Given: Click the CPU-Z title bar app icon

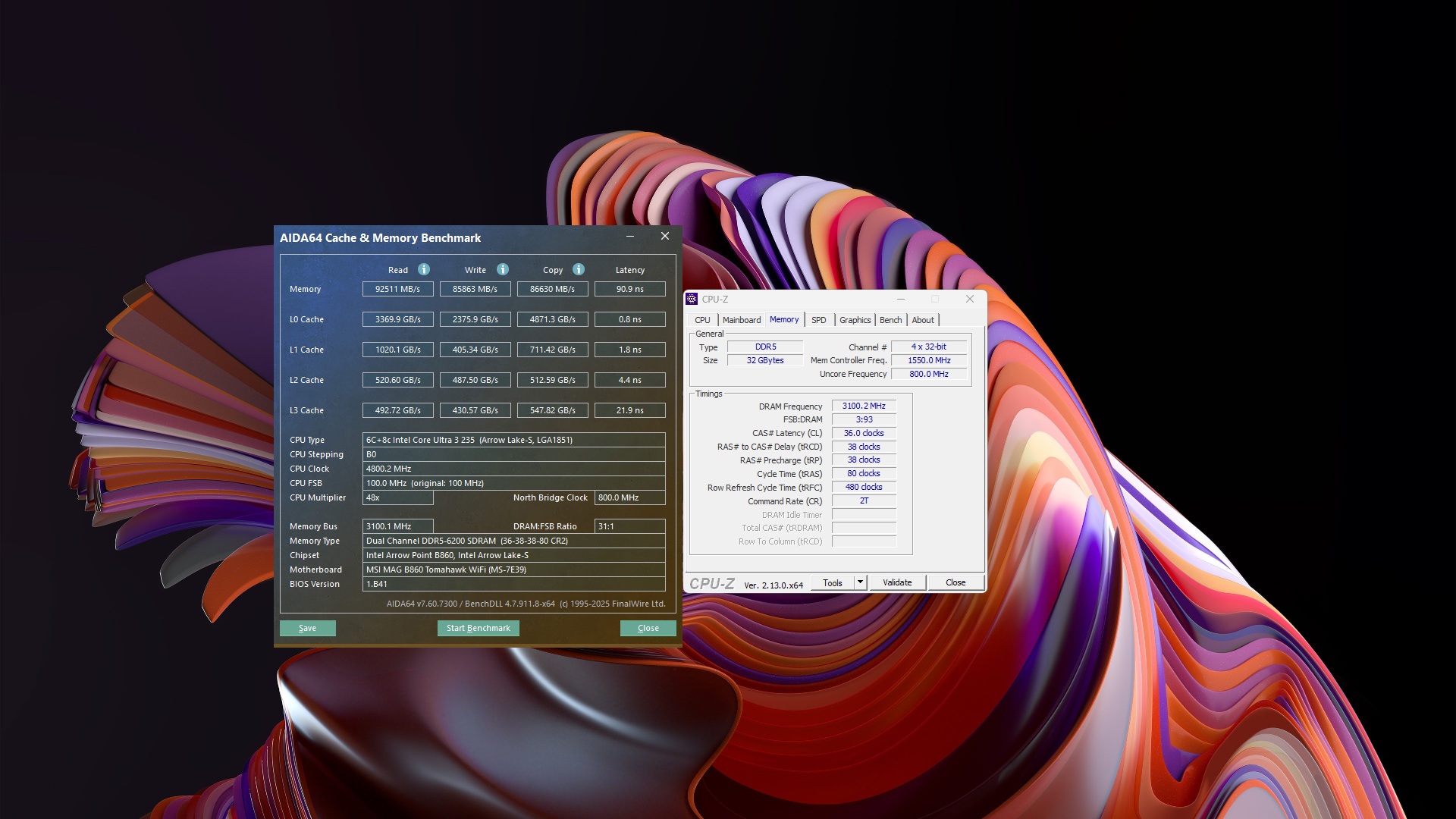Looking at the screenshot, I should [692, 299].
